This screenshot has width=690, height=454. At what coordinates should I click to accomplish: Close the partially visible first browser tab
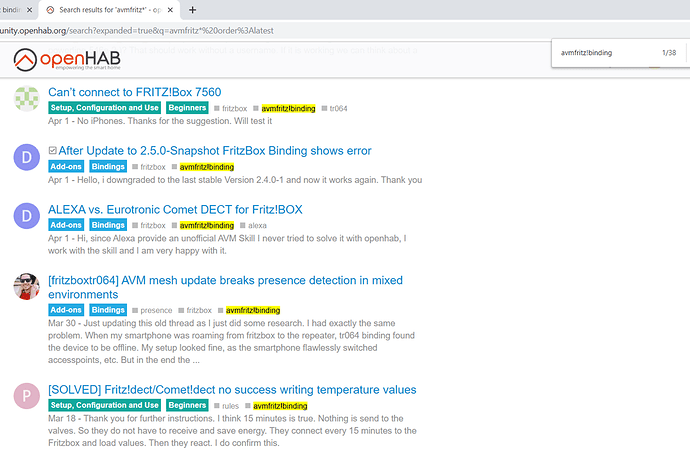pos(29,10)
